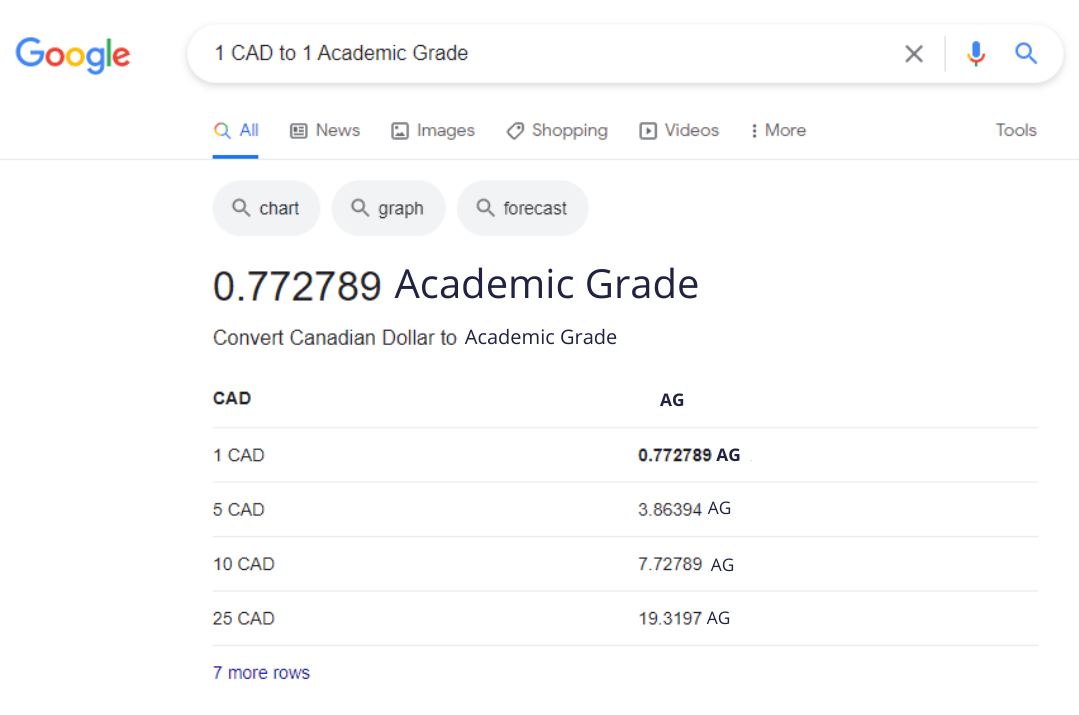This screenshot has width=1079, height=715.
Task: Switch to the Images tab
Action: (433, 130)
